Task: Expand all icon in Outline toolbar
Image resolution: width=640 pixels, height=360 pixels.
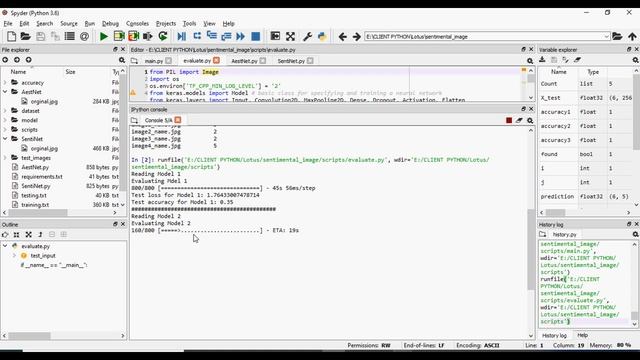Action: pos(64,234)
